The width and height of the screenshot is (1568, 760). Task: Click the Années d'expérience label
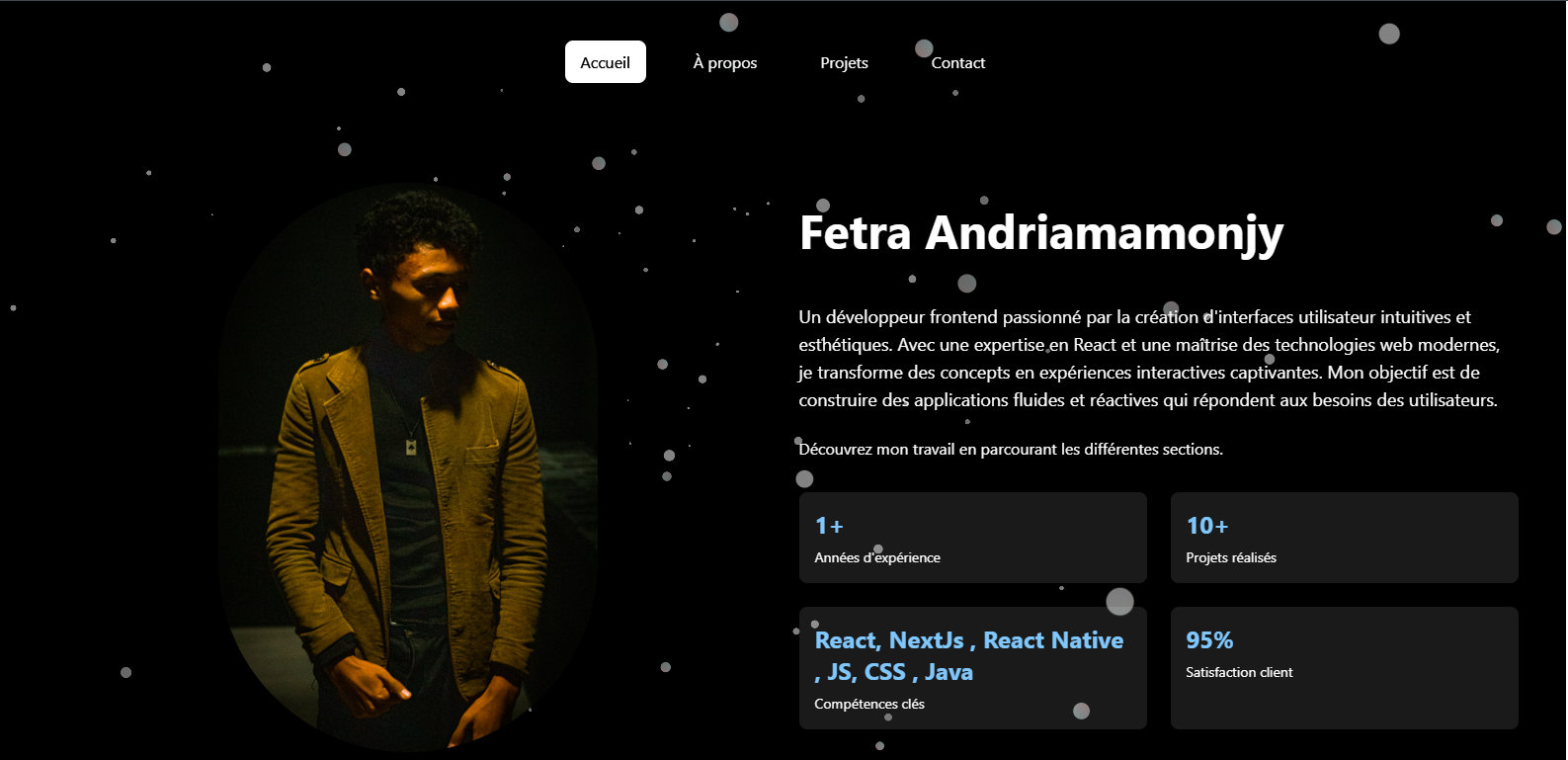click(877, 557)
